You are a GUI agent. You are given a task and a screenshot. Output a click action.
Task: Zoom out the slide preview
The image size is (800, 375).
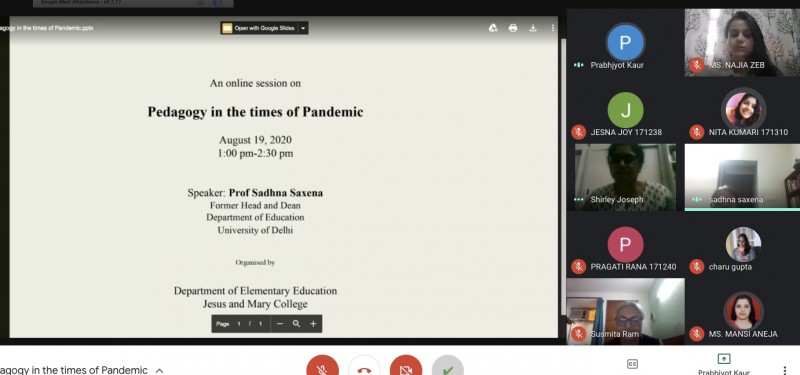coord(280,323)
